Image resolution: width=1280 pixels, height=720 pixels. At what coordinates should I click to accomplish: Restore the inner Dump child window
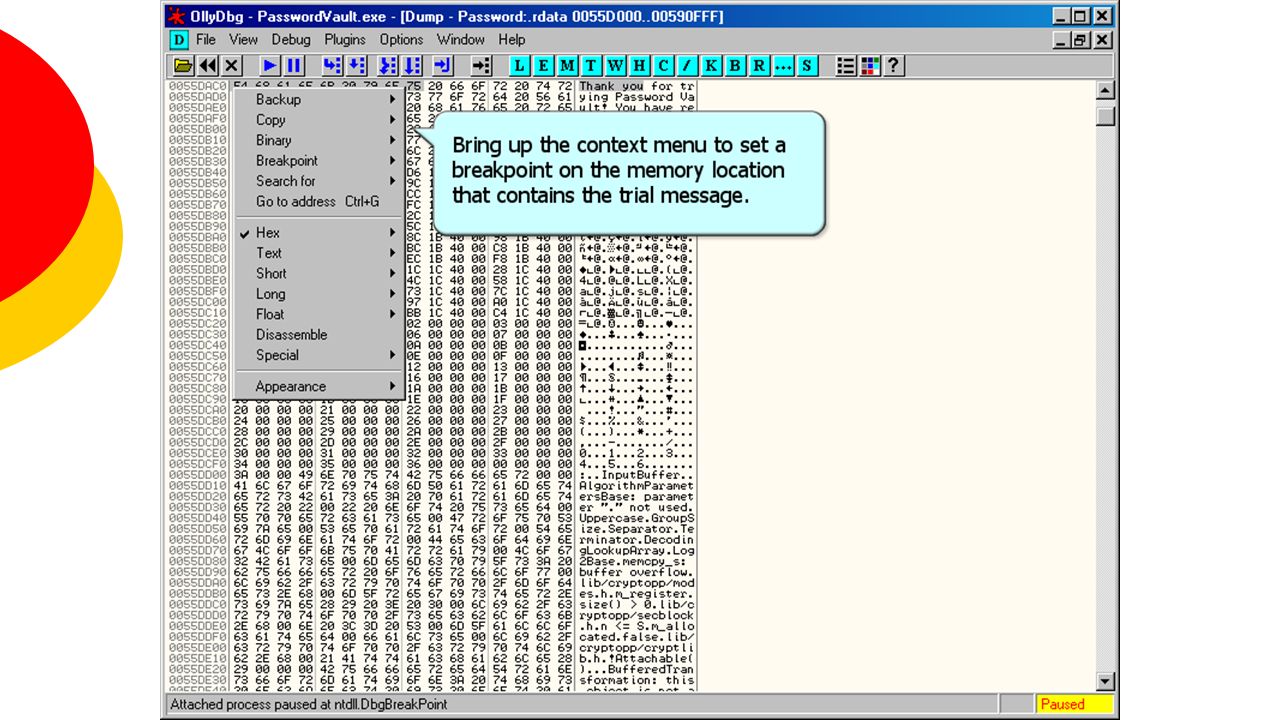click(x=1081, y=40)
